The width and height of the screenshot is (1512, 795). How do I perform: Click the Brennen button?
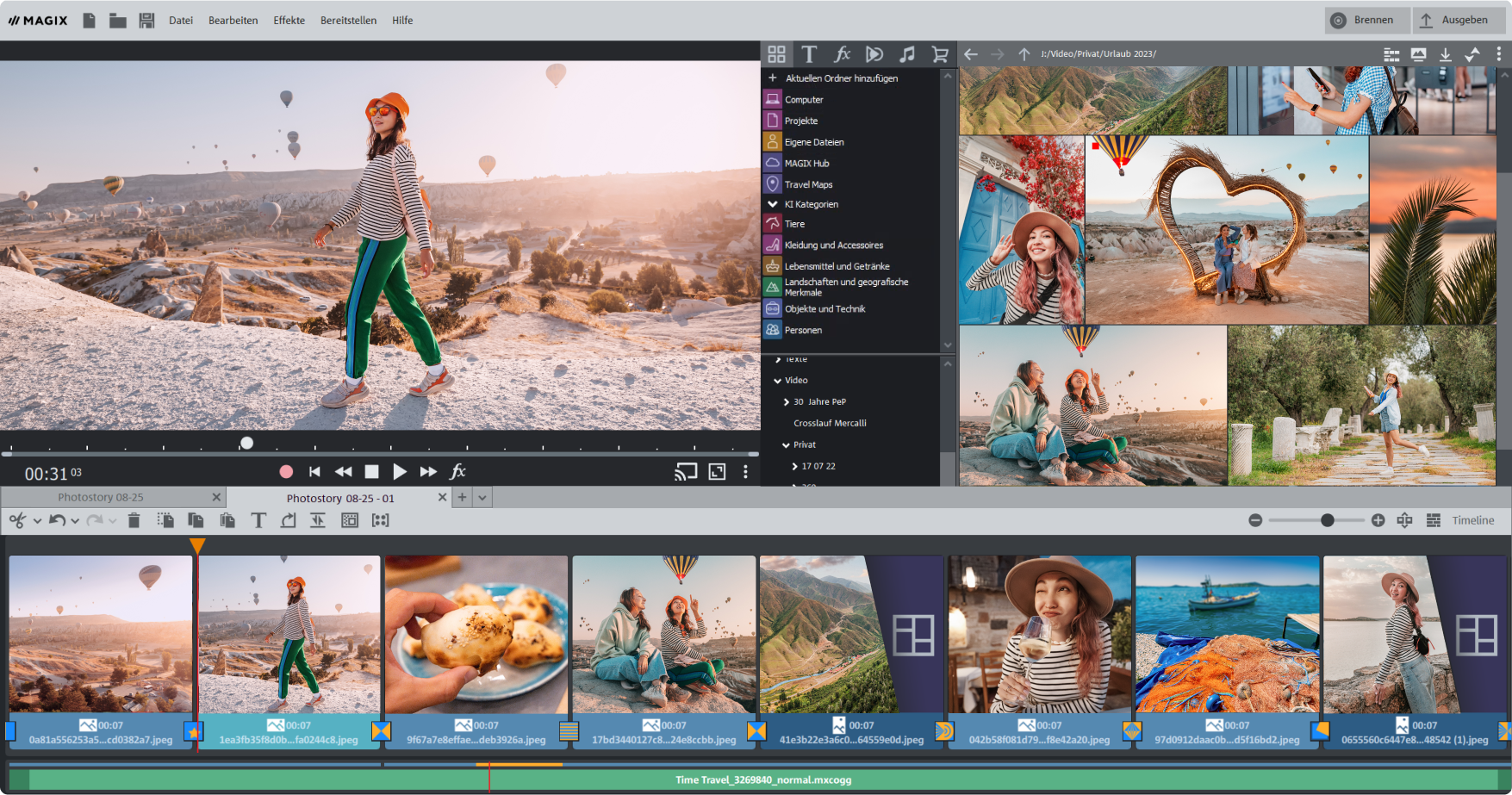point(1367,20)
